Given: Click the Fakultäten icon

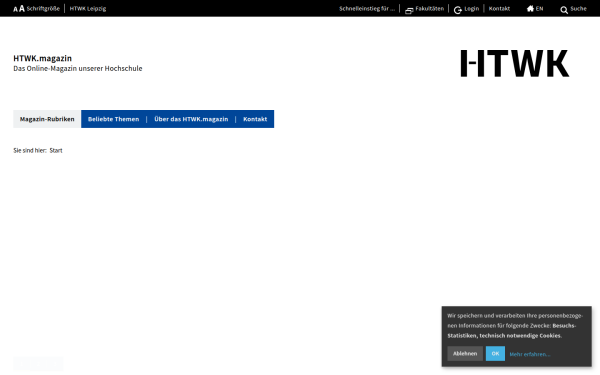Looking at the screenshot, I should 409,10.
